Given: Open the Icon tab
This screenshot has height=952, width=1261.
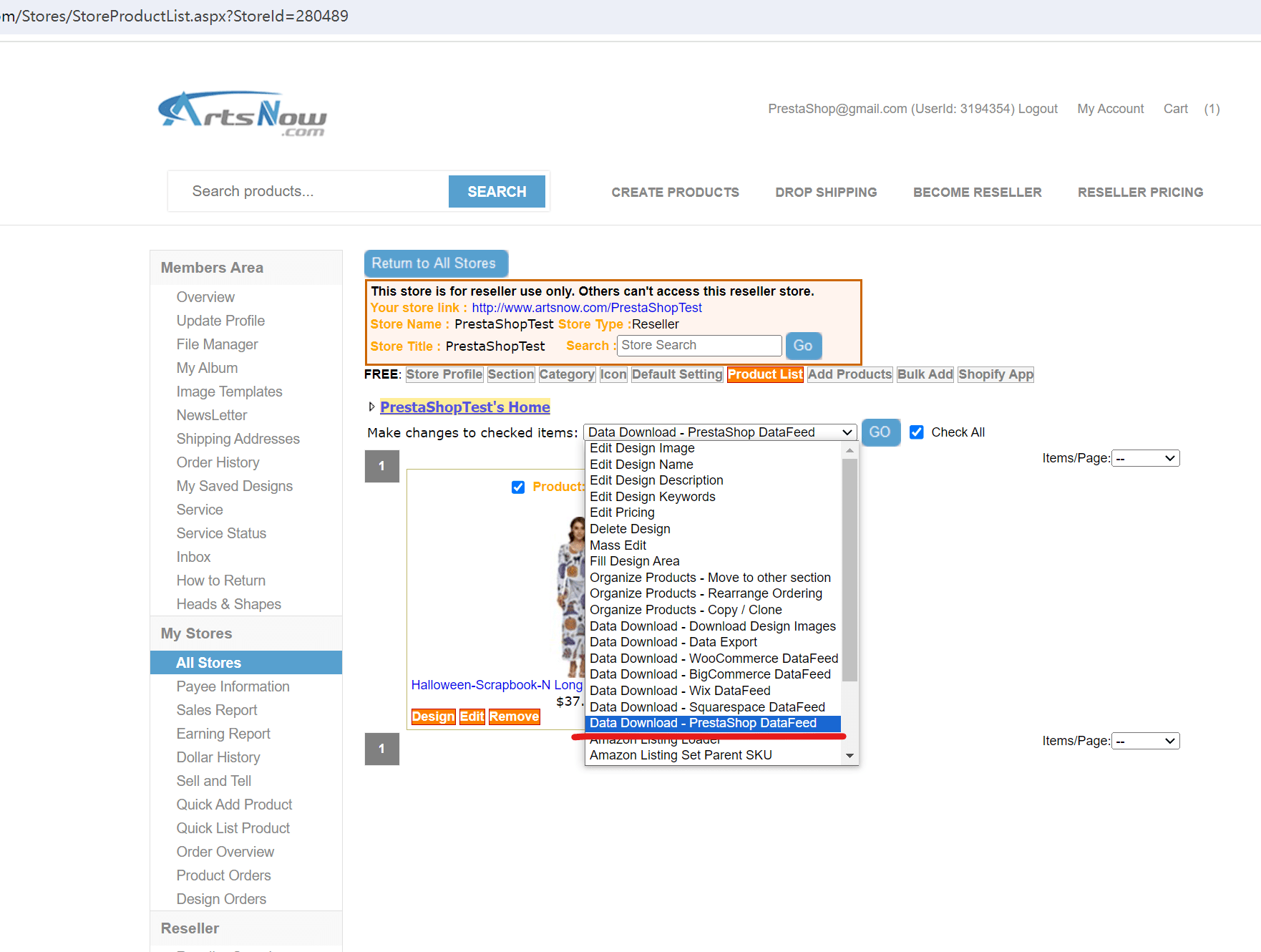Looking at the screenshot, I should pyautogui.click(x=613, y=374).
